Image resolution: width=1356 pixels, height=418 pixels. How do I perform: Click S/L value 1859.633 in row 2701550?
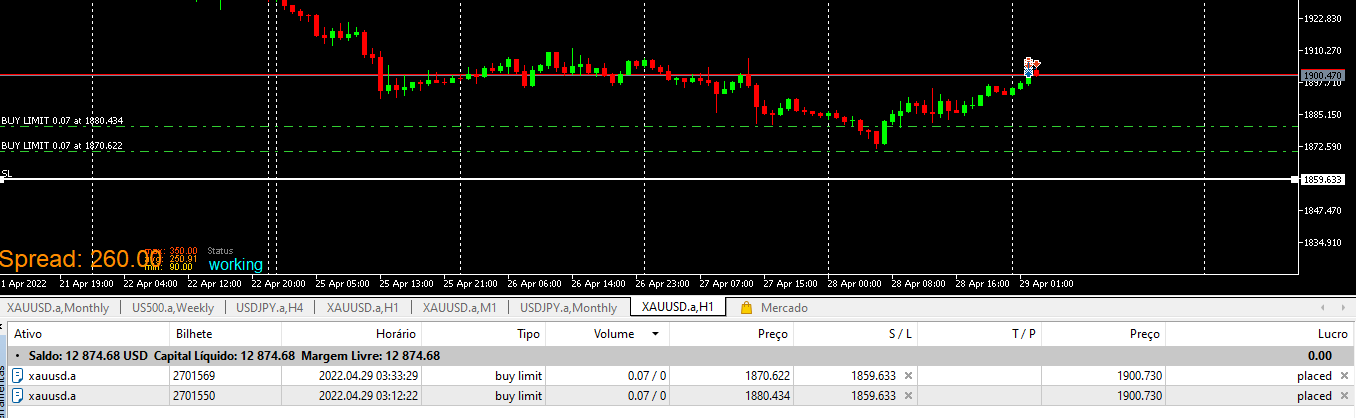pos(874,396)
